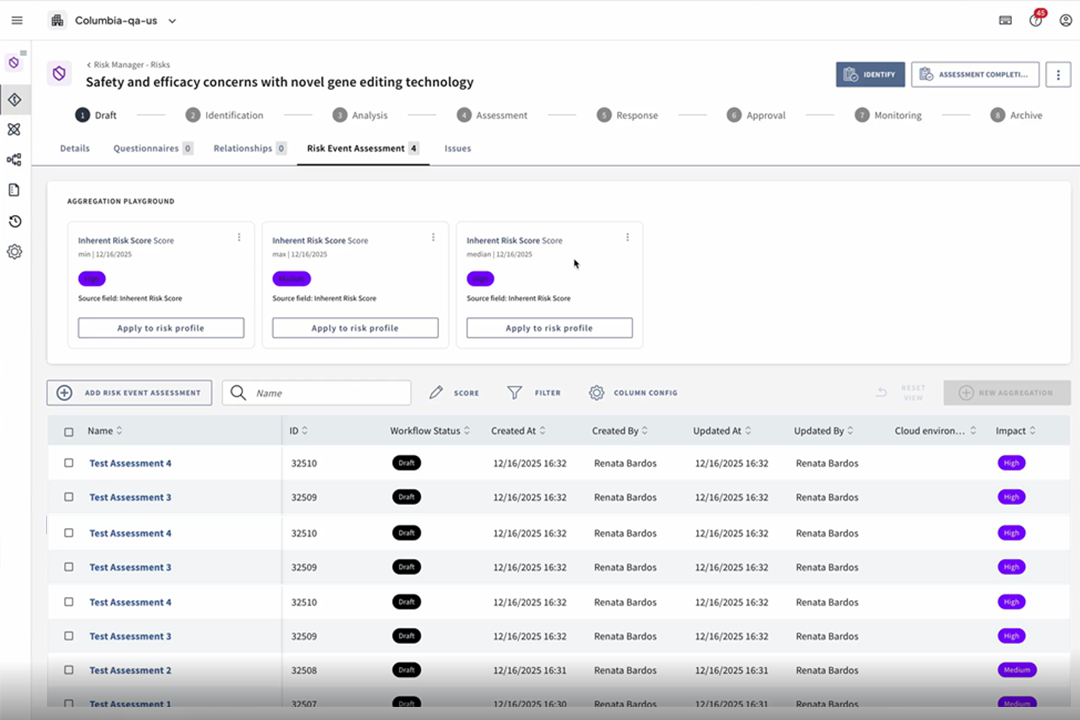Switch to the Issues tab
Screen dimensions: 1080x720
point(457,148)
